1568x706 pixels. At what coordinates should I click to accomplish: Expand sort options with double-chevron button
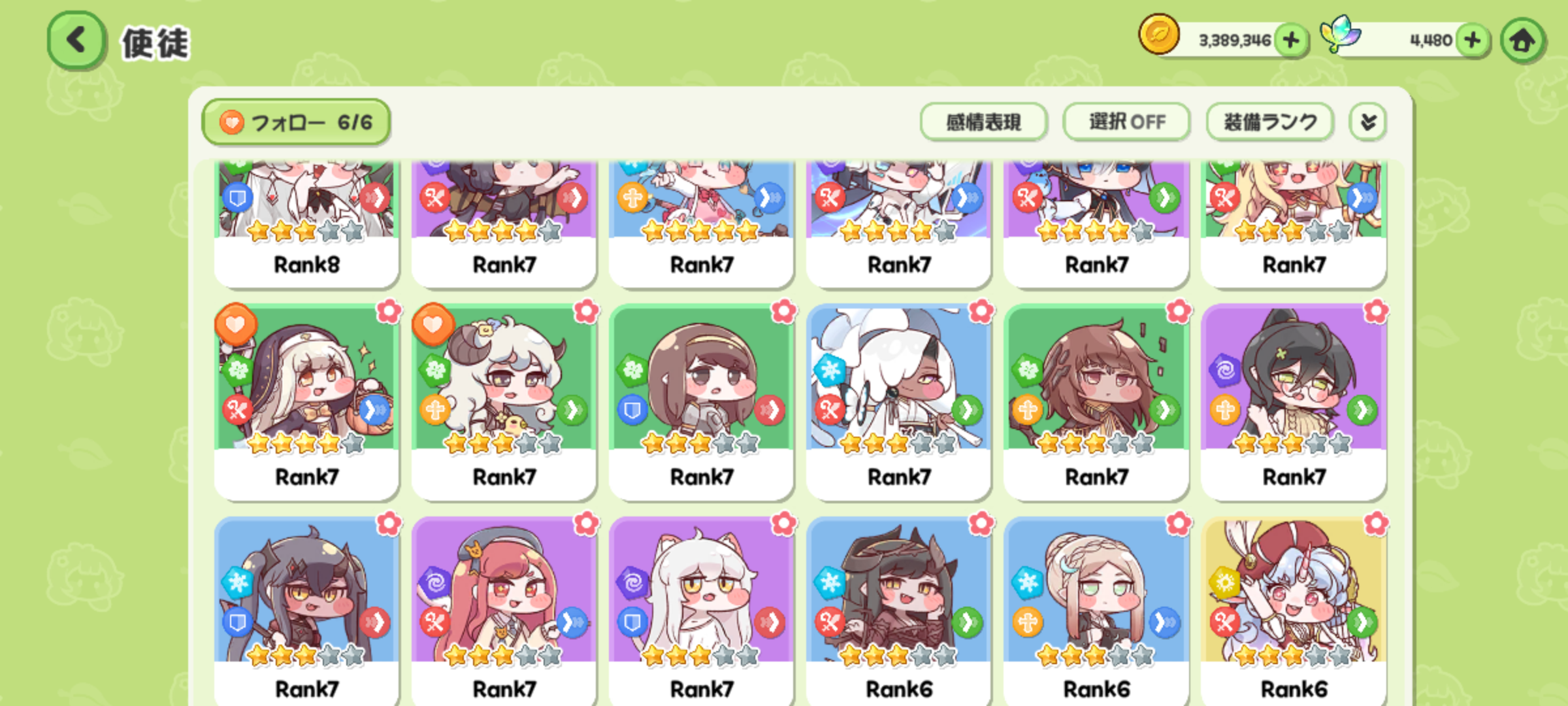click(1368, 122)
